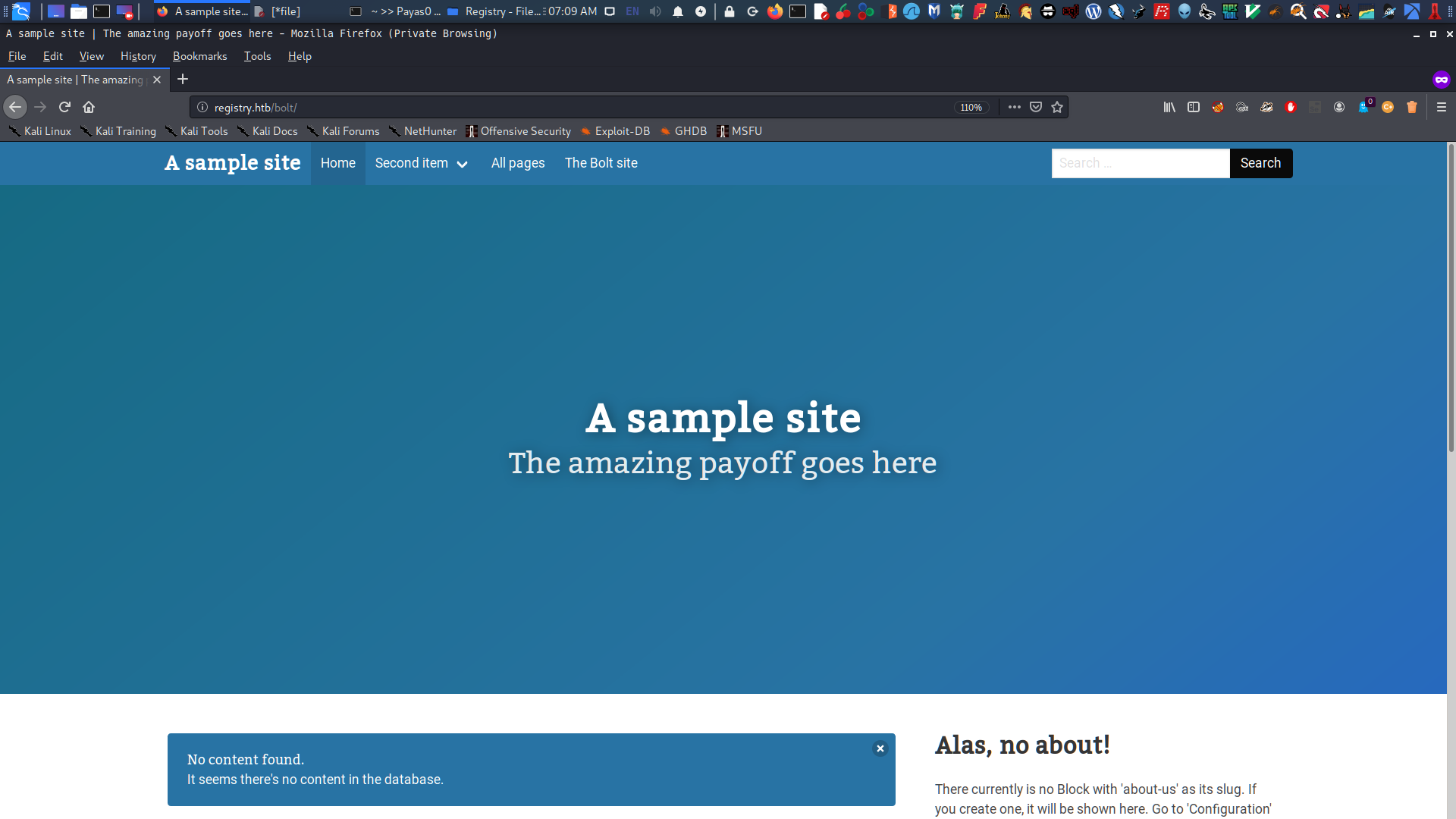Click the NetHunter bookmark icon
Viewport: 1456px width, 819px height.
tap(394, 131)
